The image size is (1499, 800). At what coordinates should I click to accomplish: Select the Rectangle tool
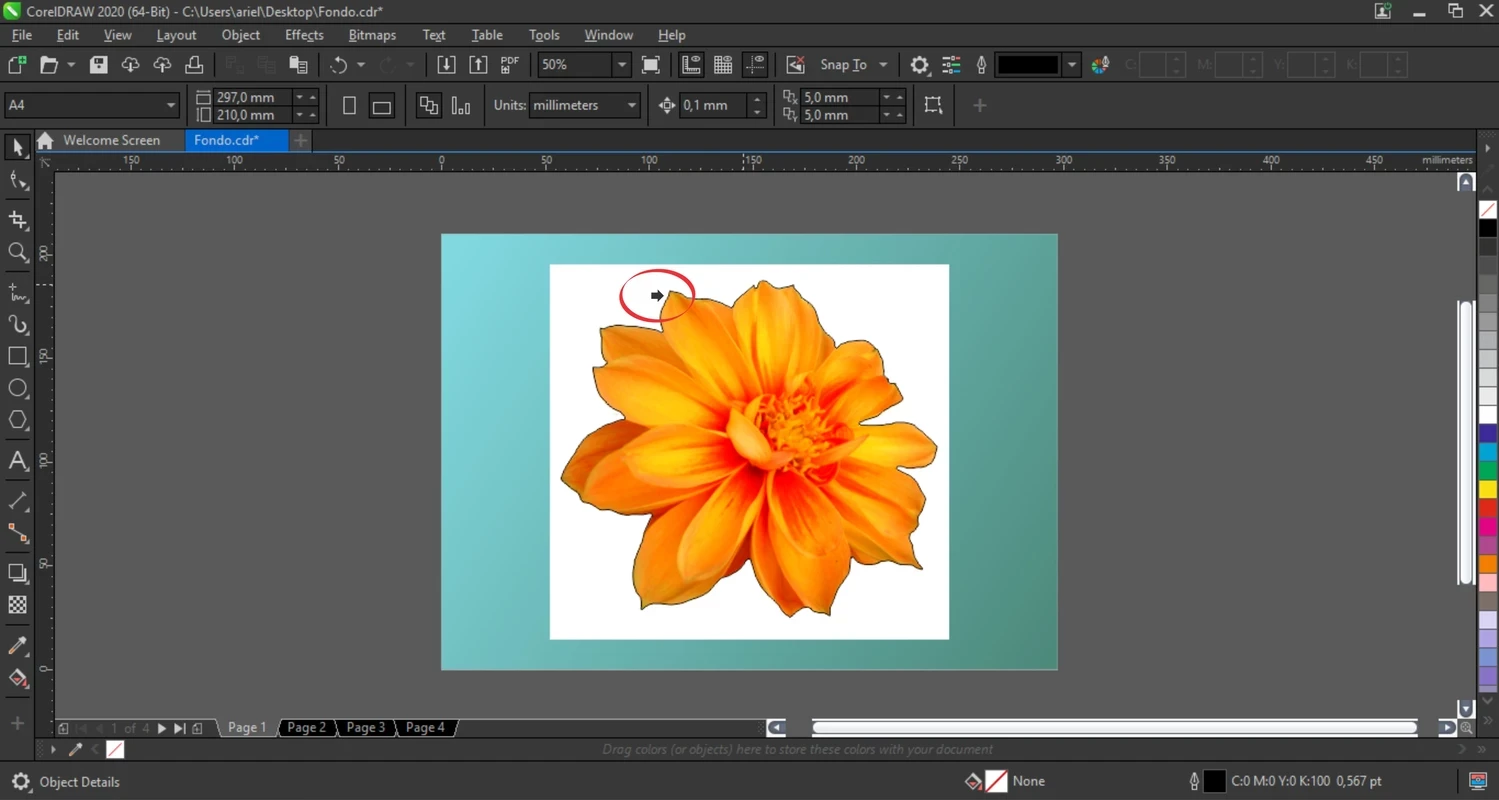pos(18,357)
